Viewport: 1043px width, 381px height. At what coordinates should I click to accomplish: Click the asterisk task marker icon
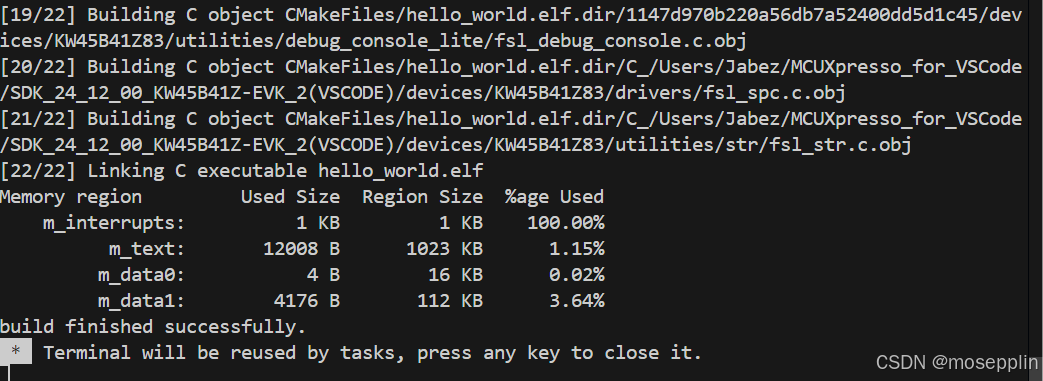(16, 352)
